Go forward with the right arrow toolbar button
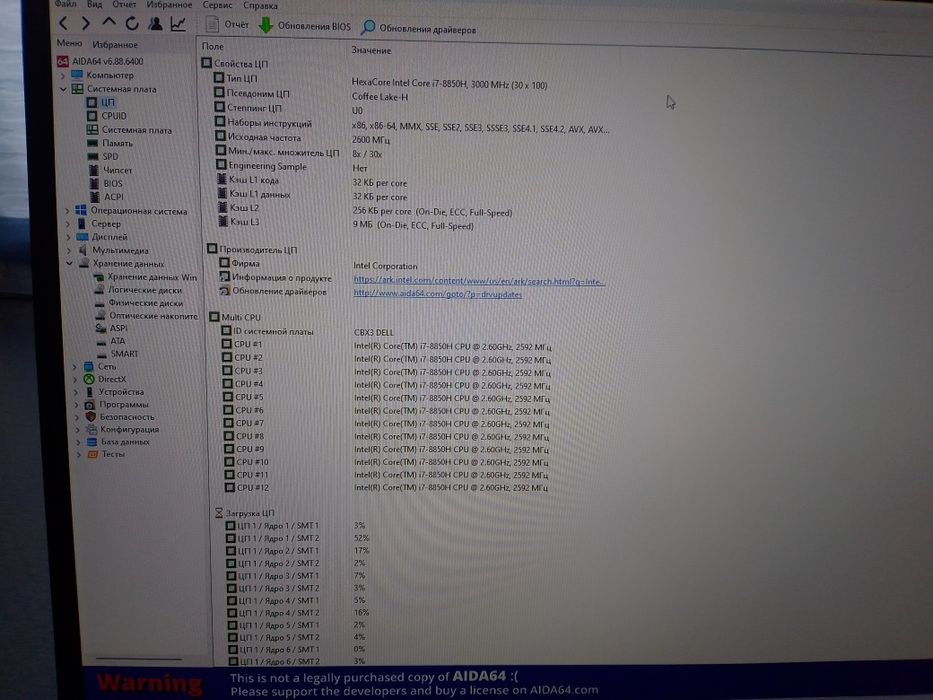This screenshot has height=700, width=933. click(86, 23)
